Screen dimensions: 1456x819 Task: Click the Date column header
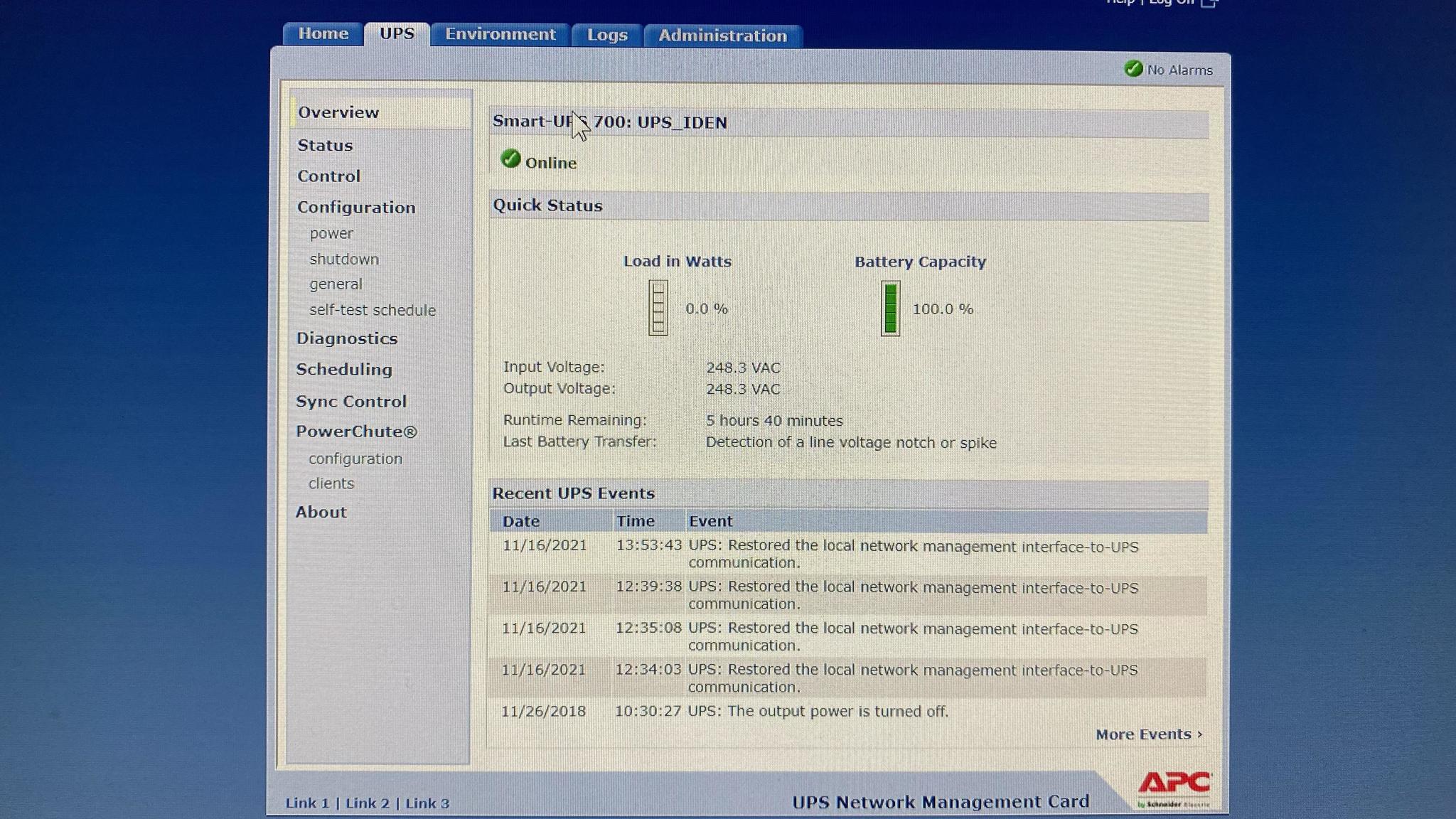[x=521, y=521]
